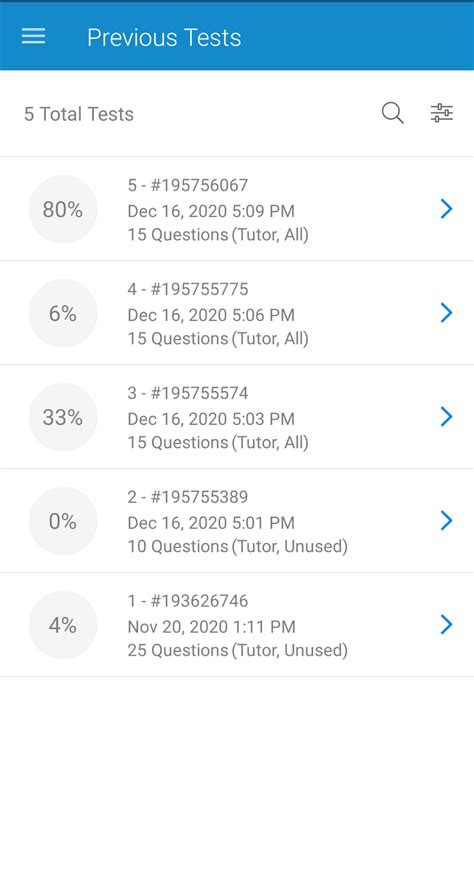Open test #195756067 entry
This screenshot has height=889, width=474.
click(237, 209)
